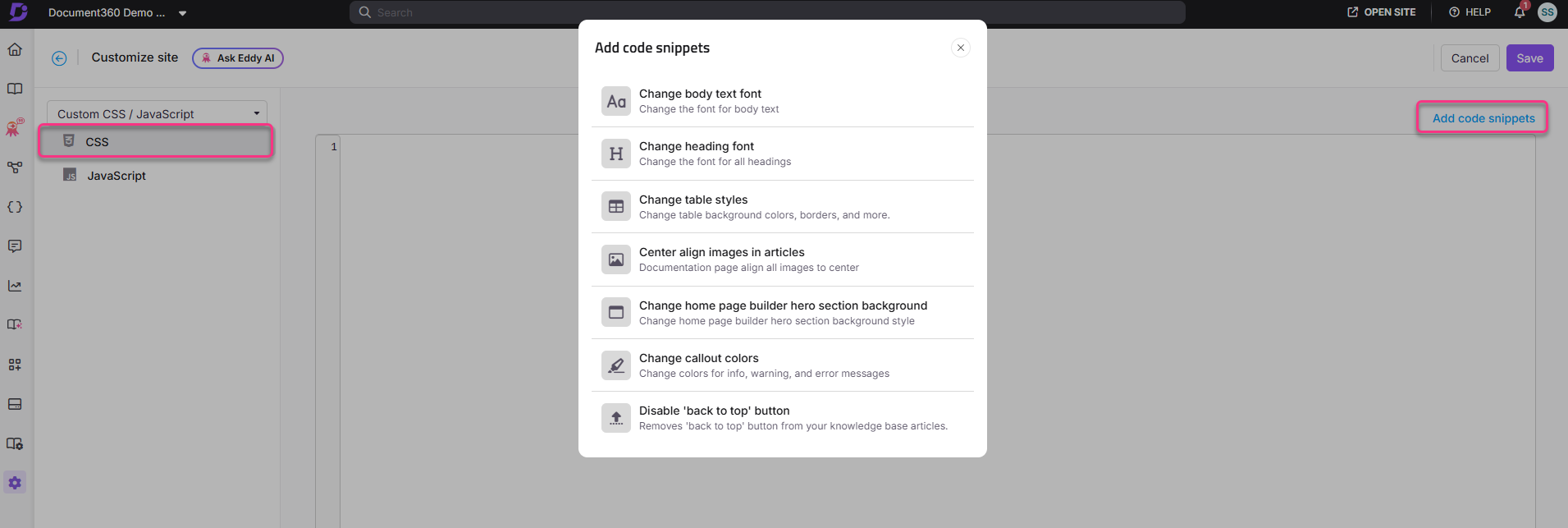Viewport: 1568px width, 528px height.
Task: Open the feedback comments sidebar icon
Action: [15, 246]
